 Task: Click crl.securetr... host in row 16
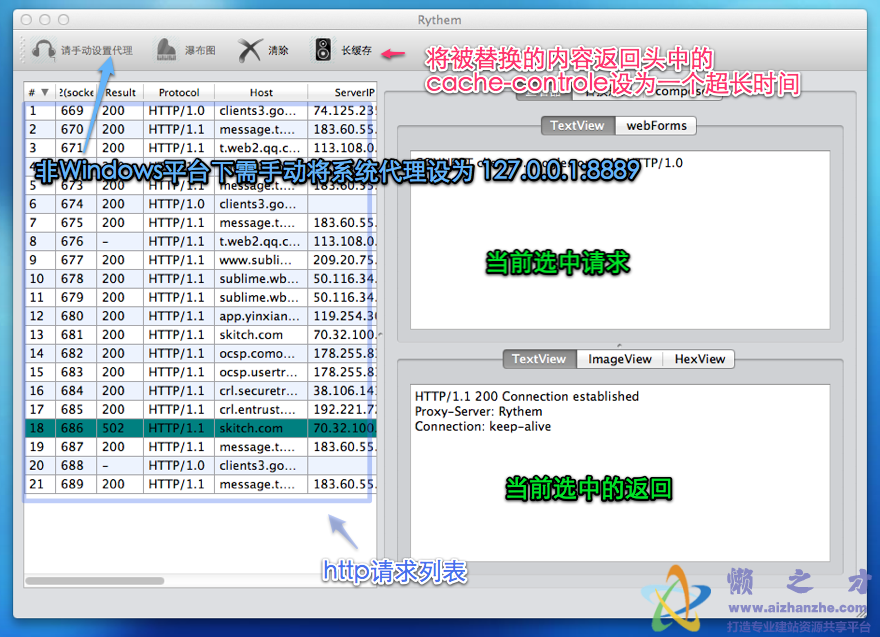[x=259, y=391]
